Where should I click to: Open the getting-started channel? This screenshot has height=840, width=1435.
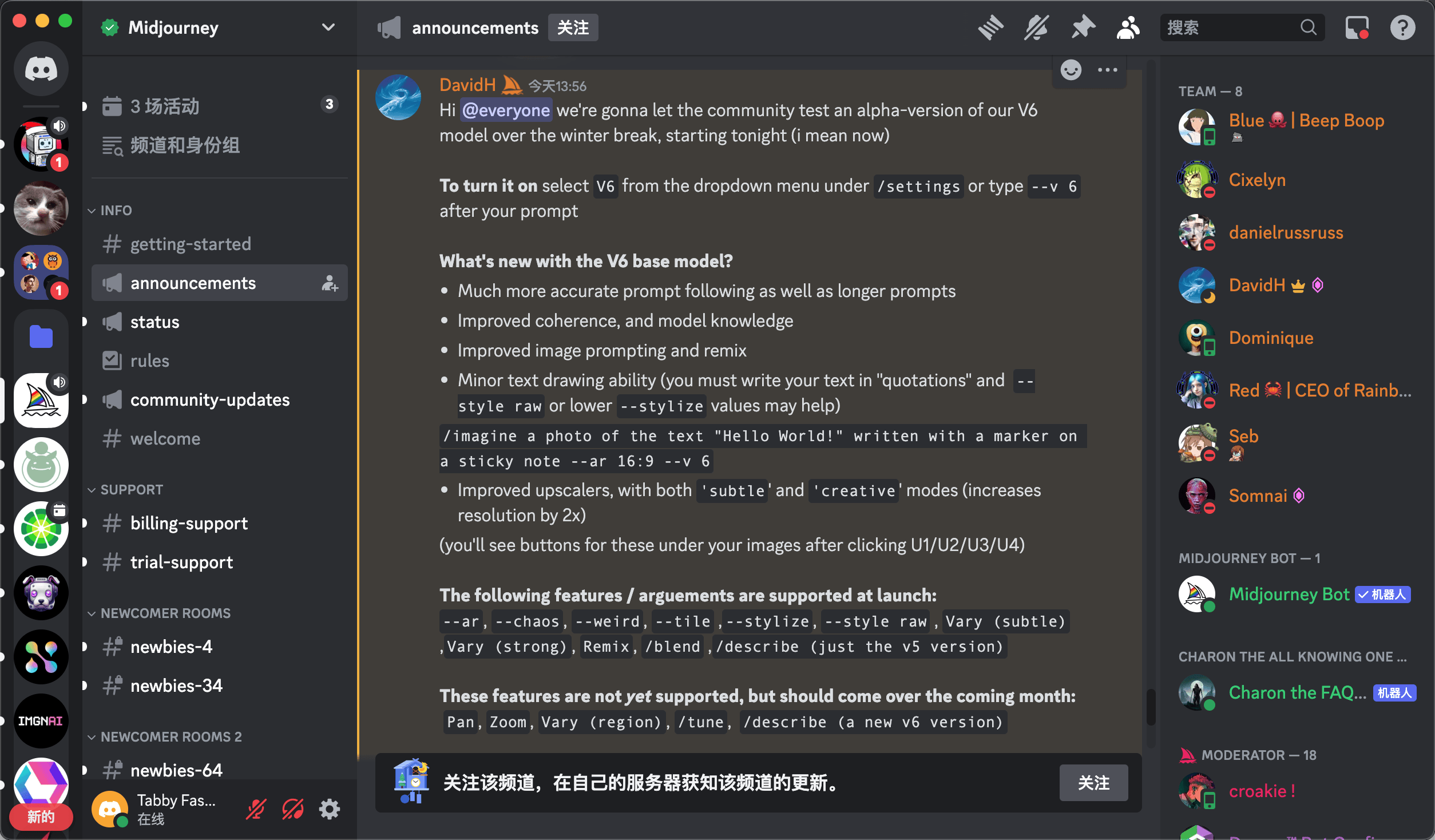220,244
